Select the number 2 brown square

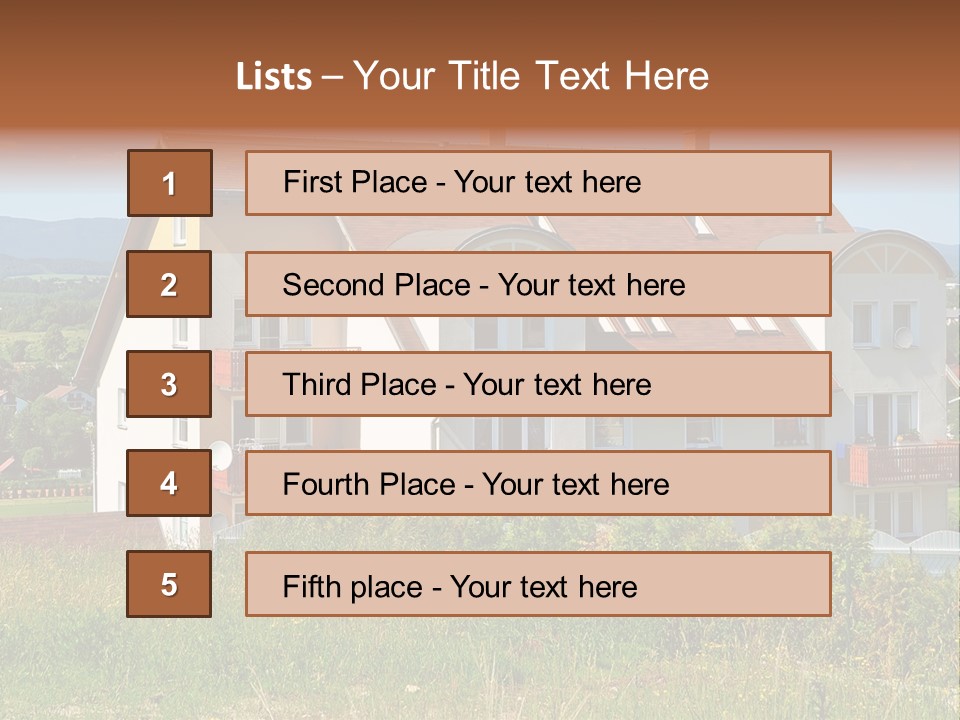169,284
